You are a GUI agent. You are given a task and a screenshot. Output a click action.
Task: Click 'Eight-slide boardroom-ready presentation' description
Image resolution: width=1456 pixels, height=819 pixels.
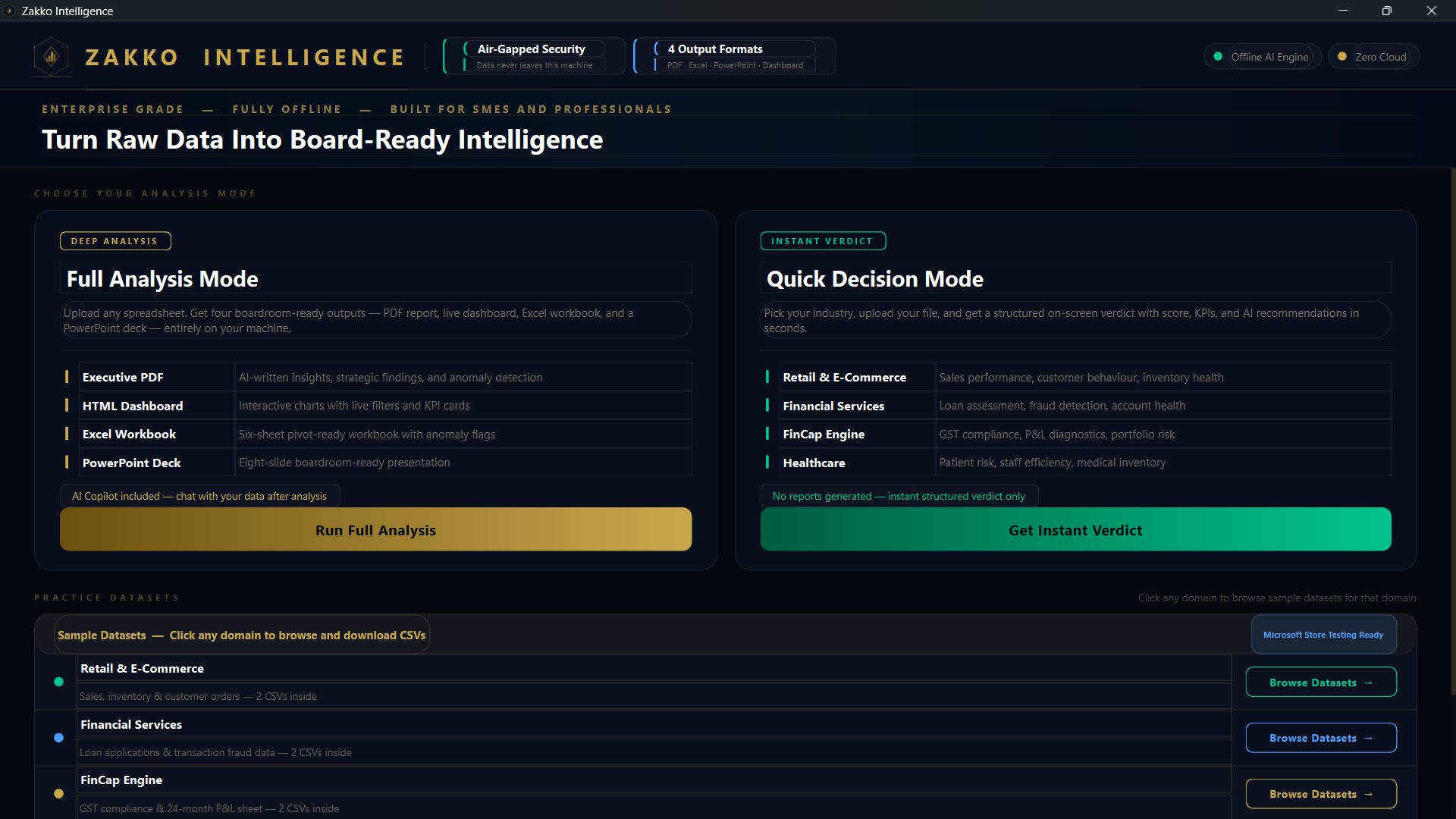pos(344,463)
